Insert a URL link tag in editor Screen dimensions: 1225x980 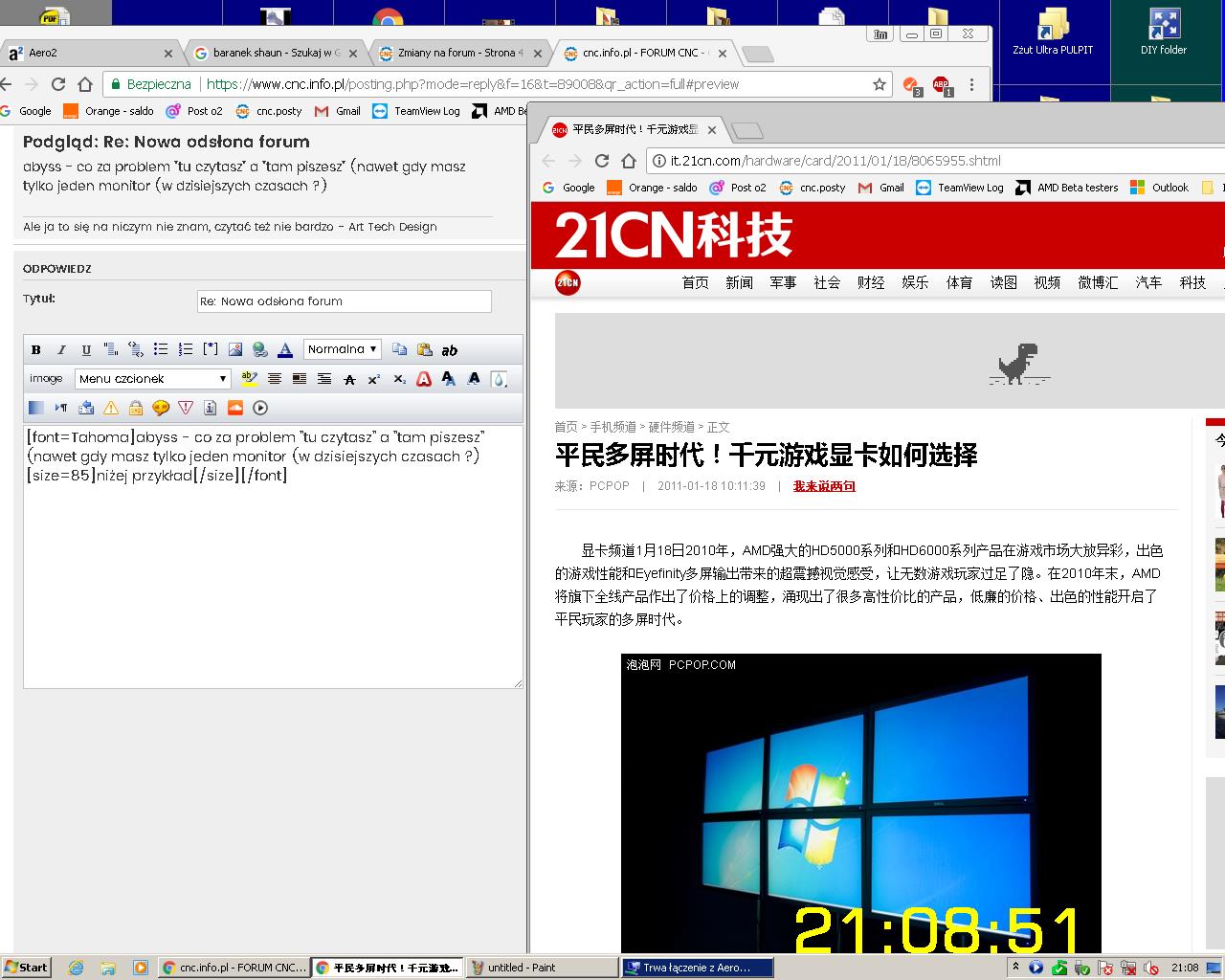point(260,349)
